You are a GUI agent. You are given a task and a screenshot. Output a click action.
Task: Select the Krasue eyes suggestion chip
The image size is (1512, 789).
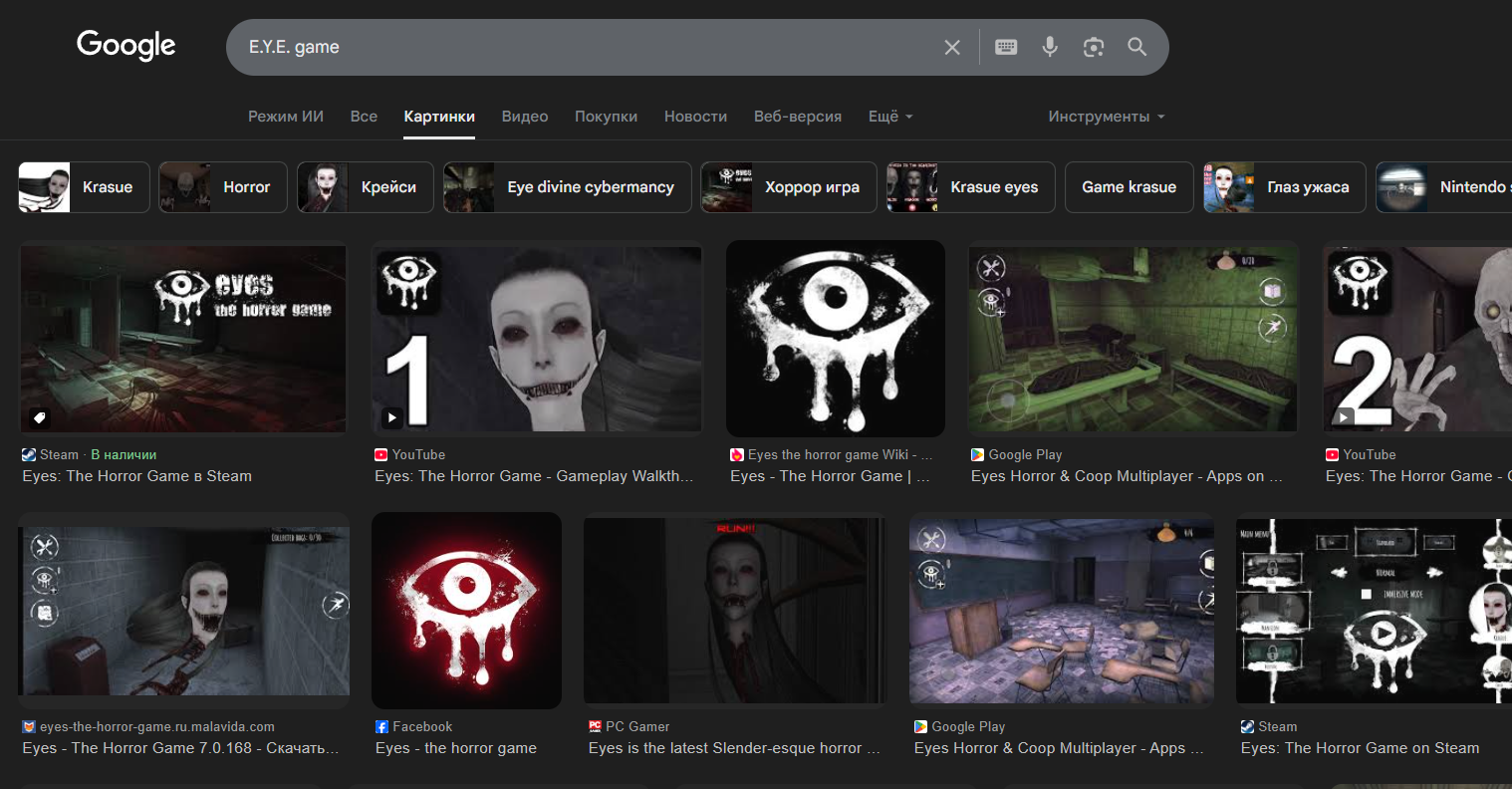pos(971,187)
